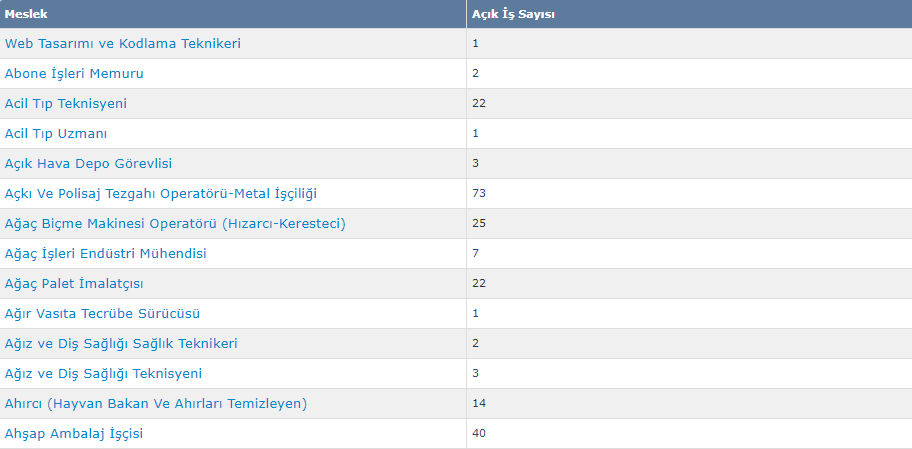912x449 pixels.
Task: Click Ağaç Palet İmalatçısı occupation
Action: point(74,284)
